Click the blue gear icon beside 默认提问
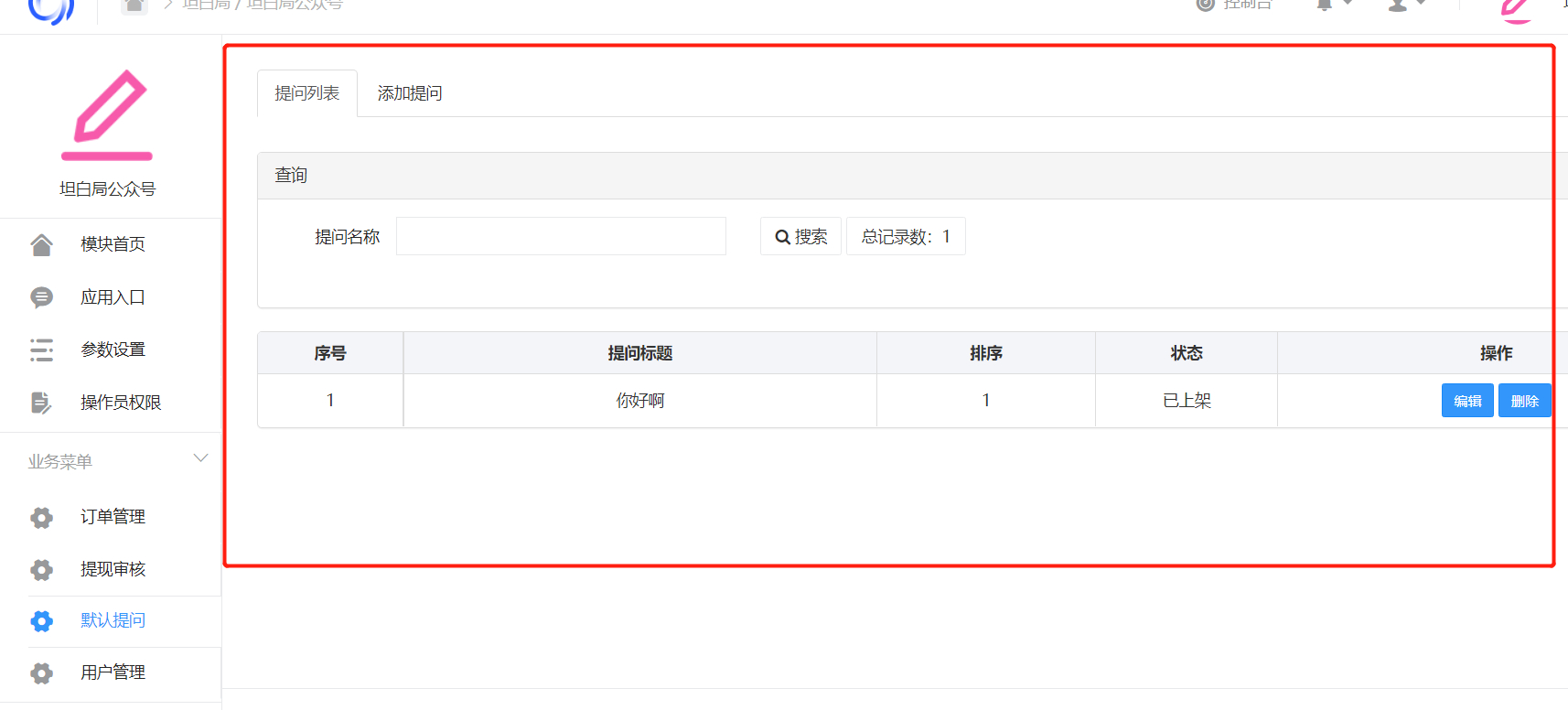The height and width of the screenshot is (710, 1568). pos(41,621)
